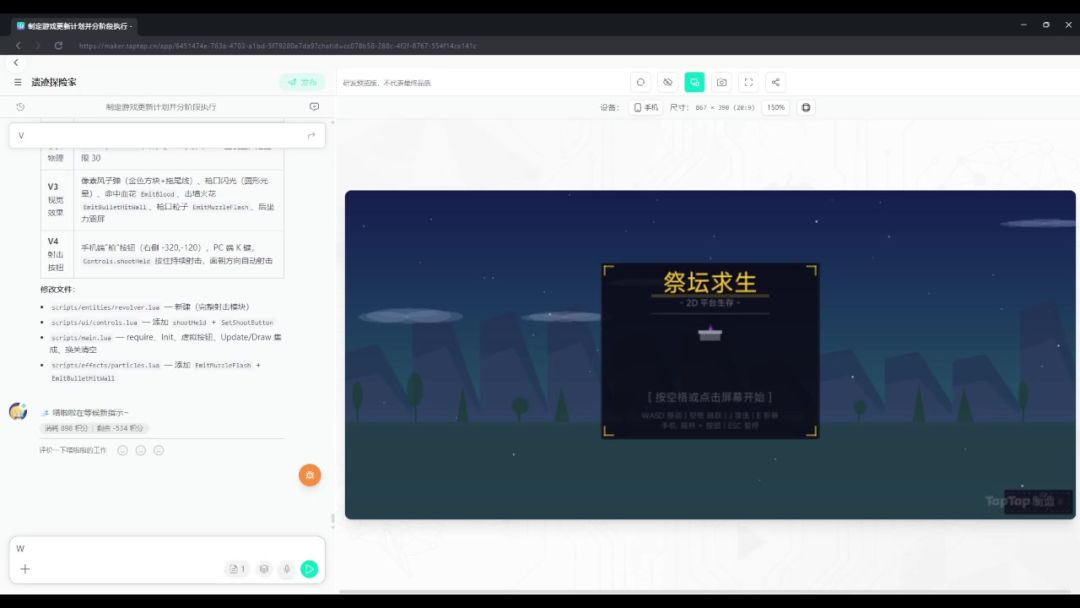Open the hamburger menu beside the project name

coord(18,82)
